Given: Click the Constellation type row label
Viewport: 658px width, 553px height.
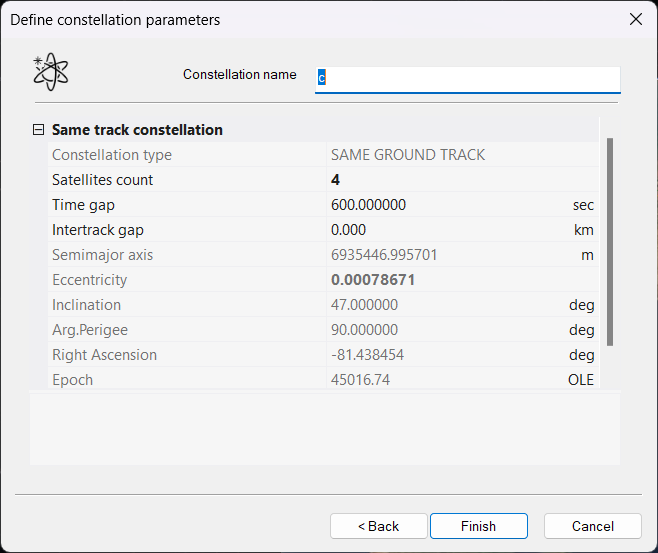Looking at the screenshot, I should pos(112,155).
